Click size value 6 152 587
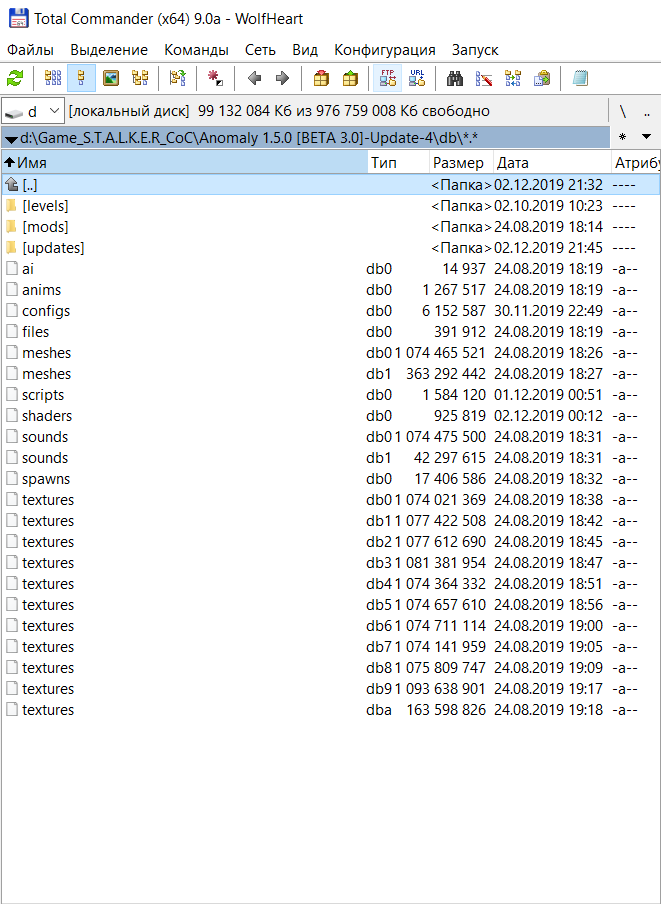661x904 pixels. tap(454, 311)
